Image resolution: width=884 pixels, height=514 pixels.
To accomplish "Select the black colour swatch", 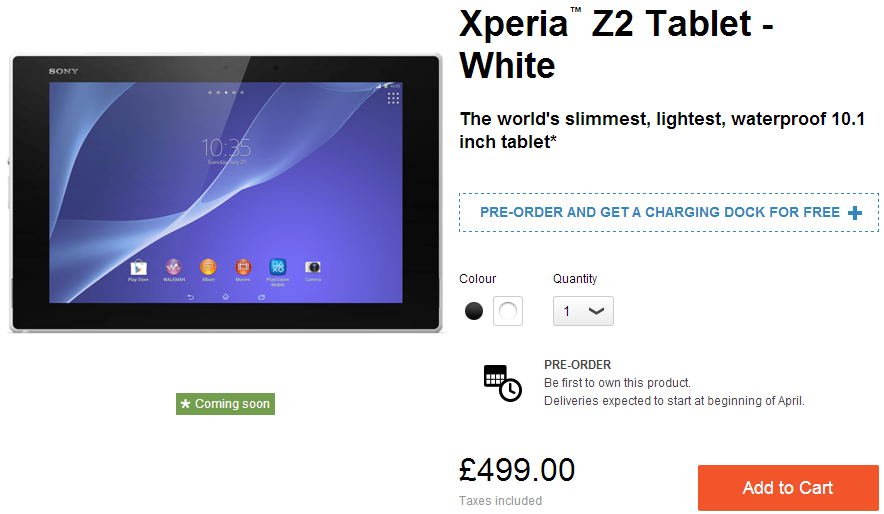I will pos(474,311).
